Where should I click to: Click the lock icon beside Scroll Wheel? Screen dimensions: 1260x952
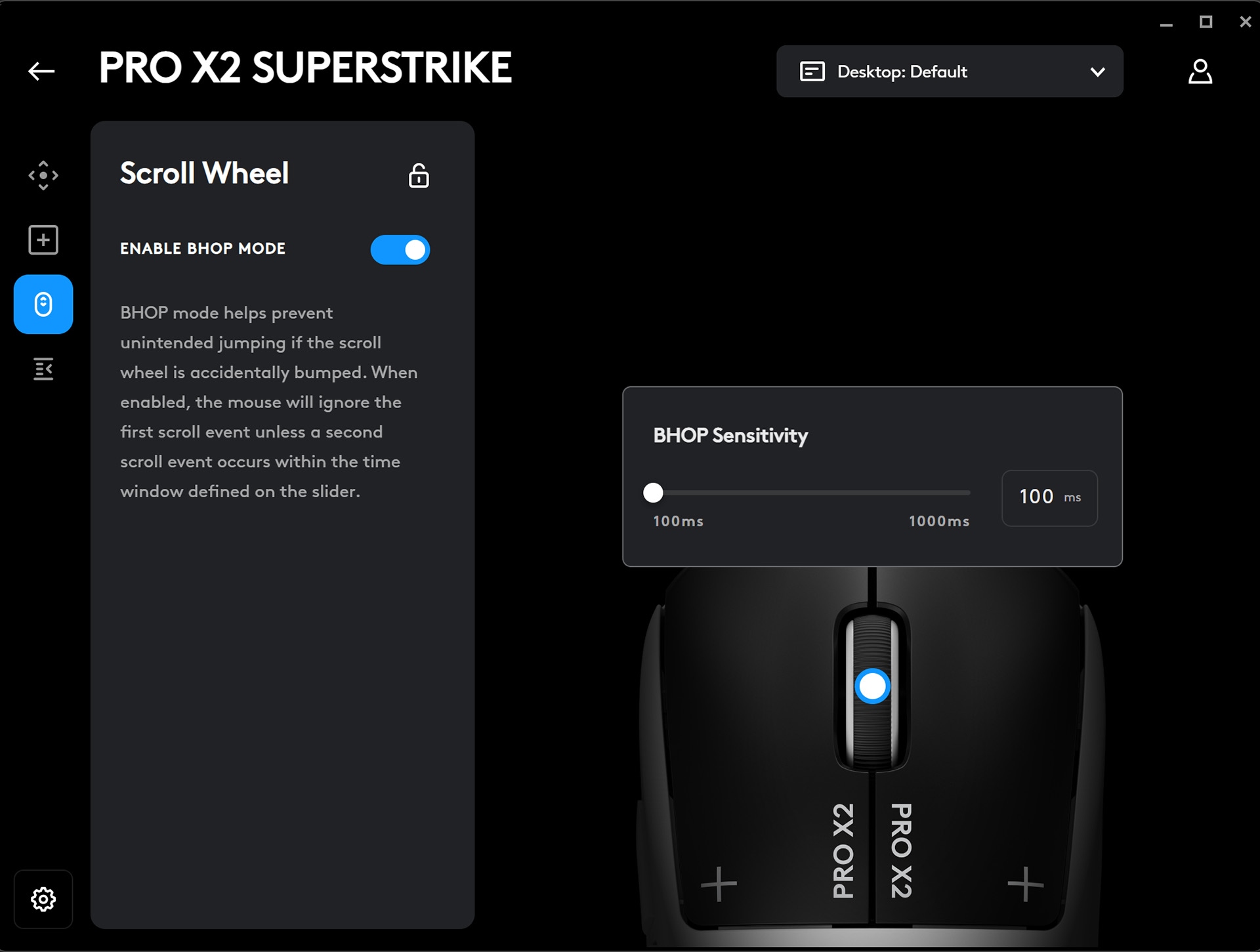click(x=419, y=175)
